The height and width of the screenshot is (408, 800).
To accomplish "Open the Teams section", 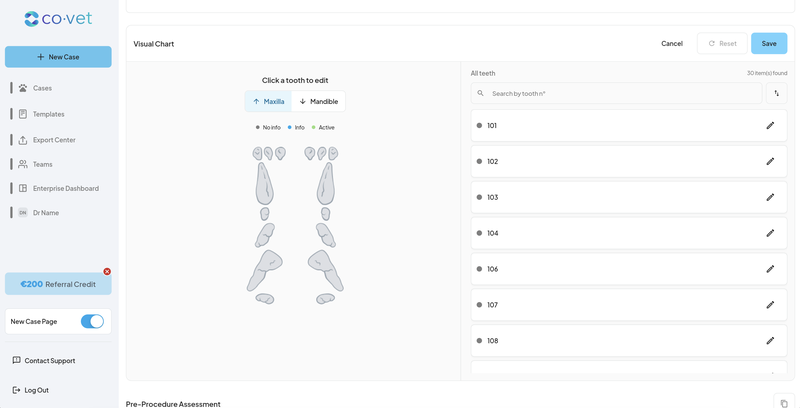I will pos(42,164).
